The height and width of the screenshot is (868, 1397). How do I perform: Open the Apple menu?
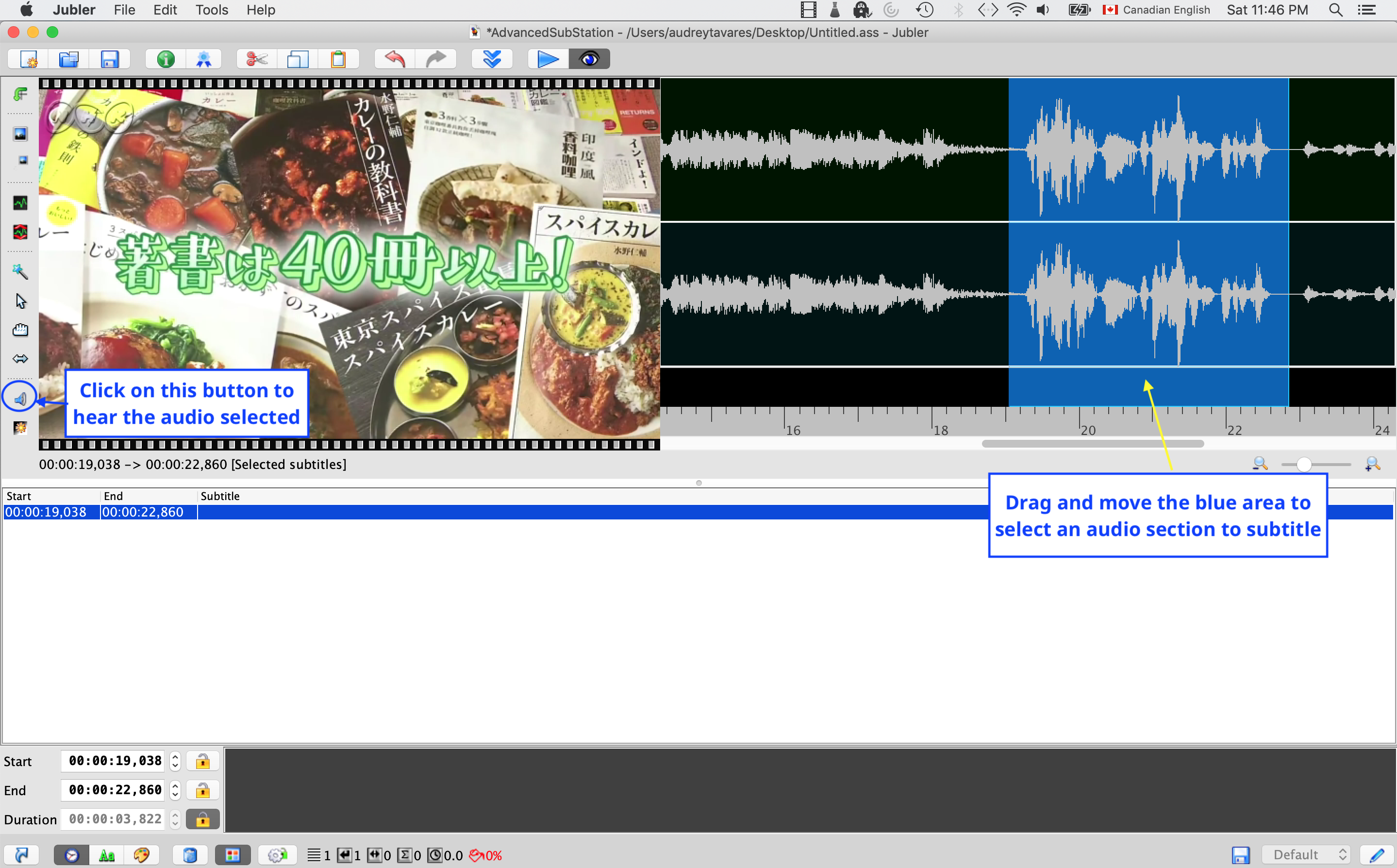(x=26, y=10)
